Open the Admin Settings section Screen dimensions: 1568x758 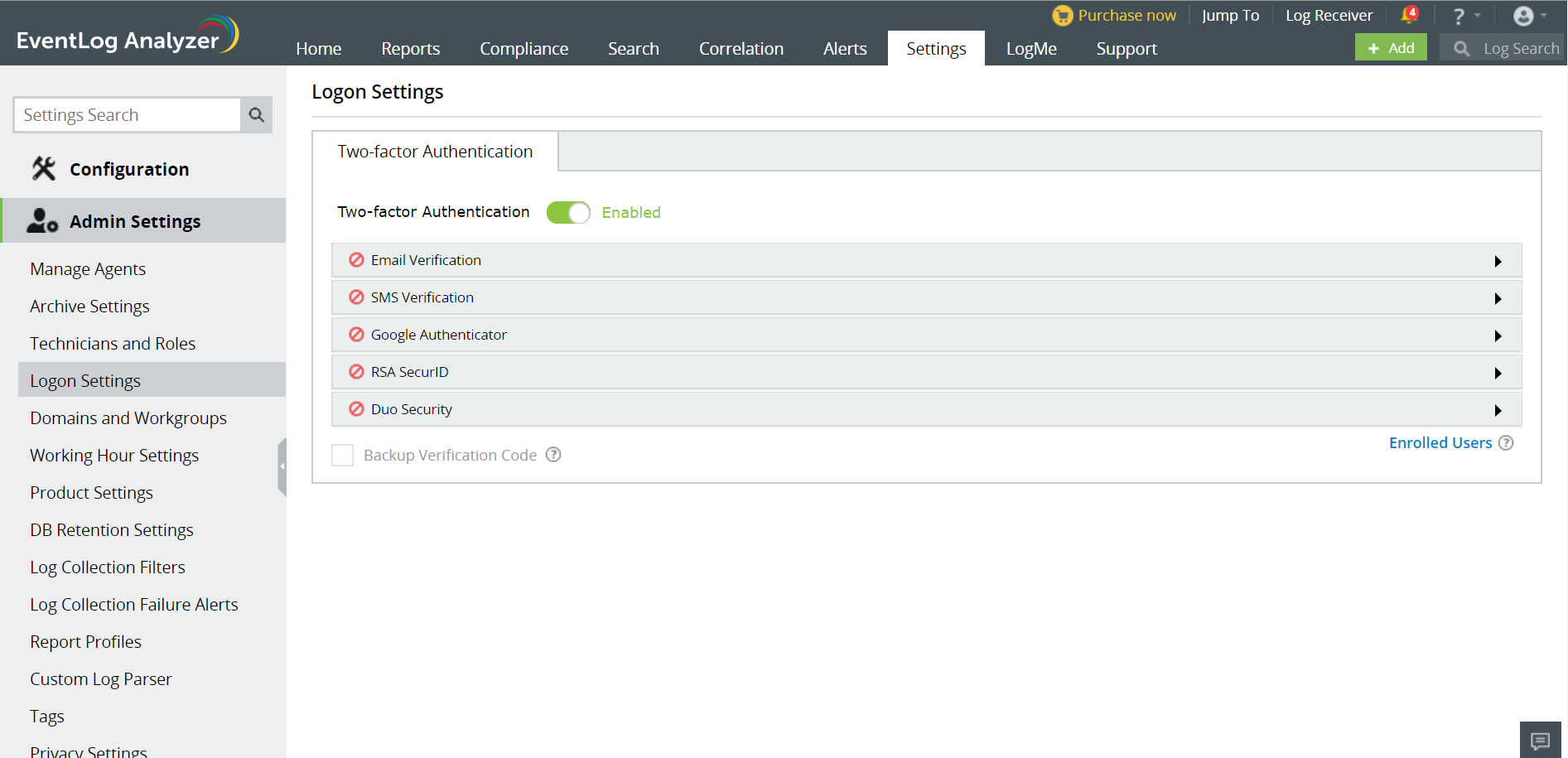coord(143,221)
